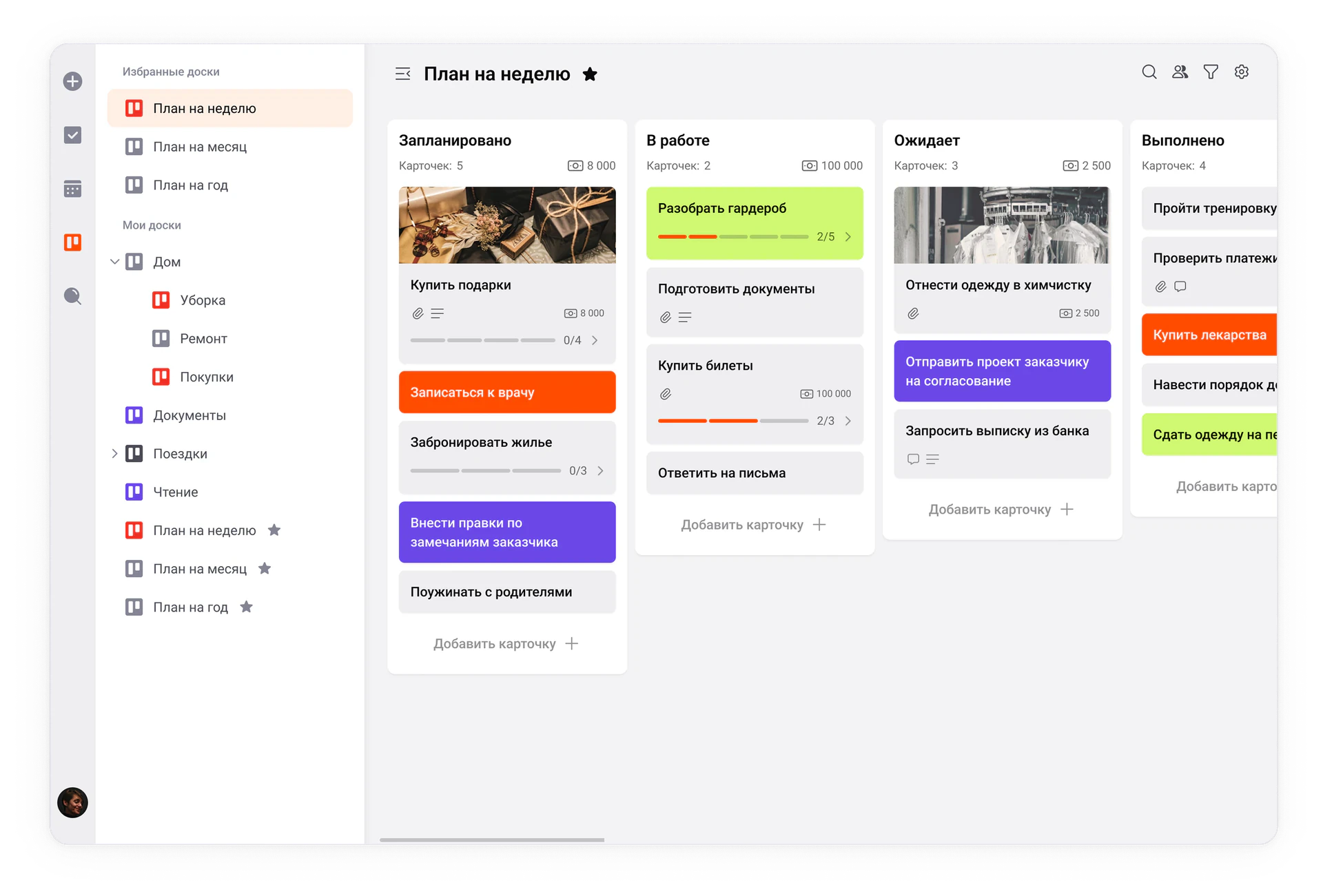Open the purple card Отправить проект заказчику
Screen dimensions: 1323x896
1002,371
